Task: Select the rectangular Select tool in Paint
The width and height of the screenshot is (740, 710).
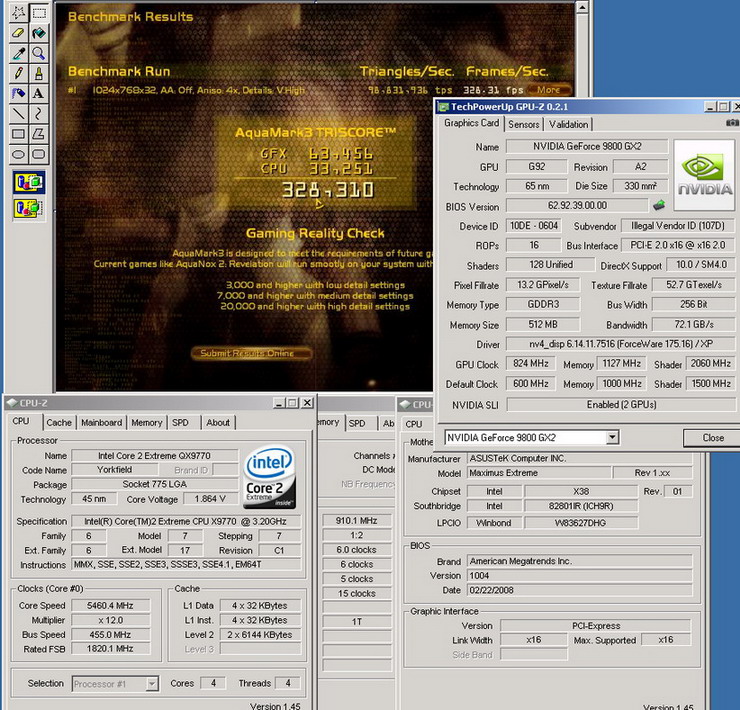Action: click(39, 12)
